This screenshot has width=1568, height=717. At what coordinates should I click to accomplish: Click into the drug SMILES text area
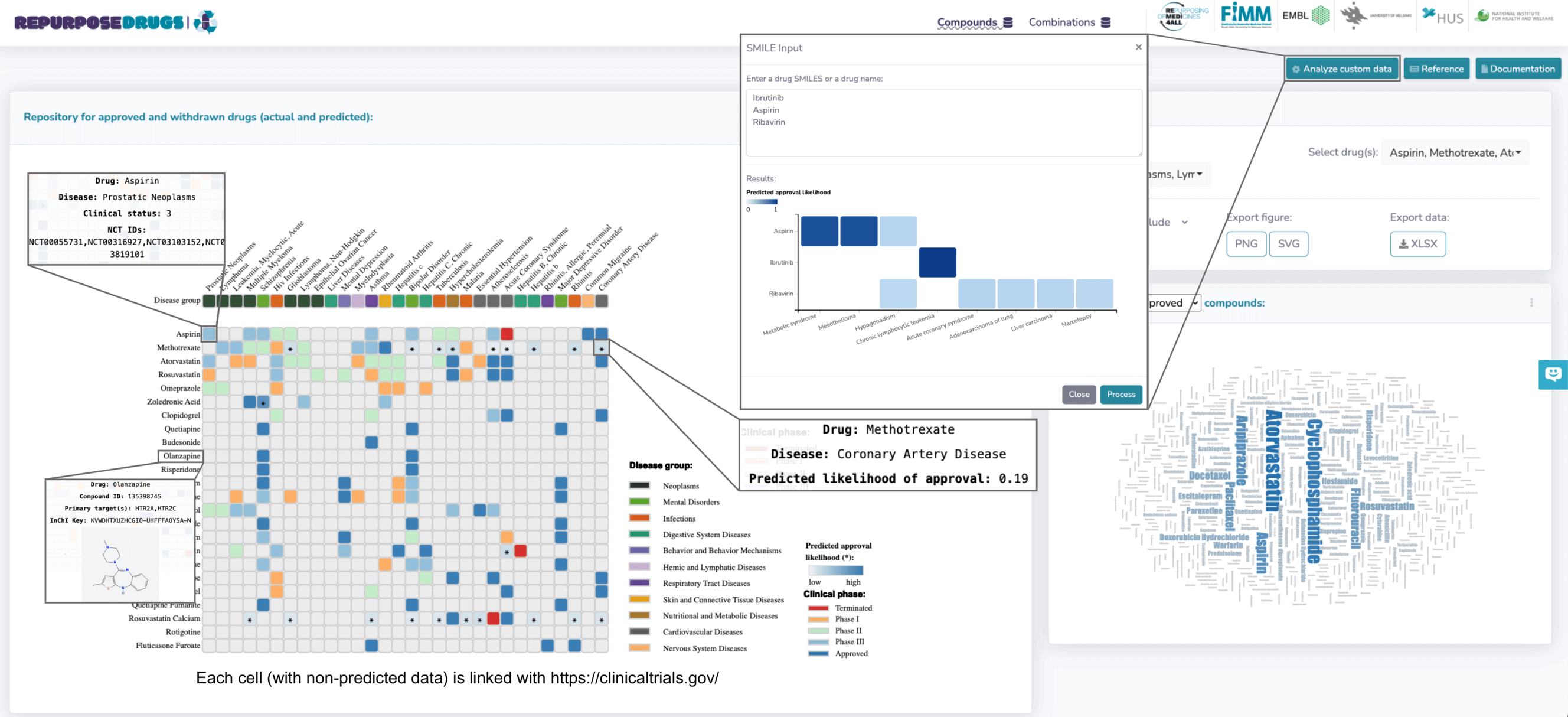[943, 122]
